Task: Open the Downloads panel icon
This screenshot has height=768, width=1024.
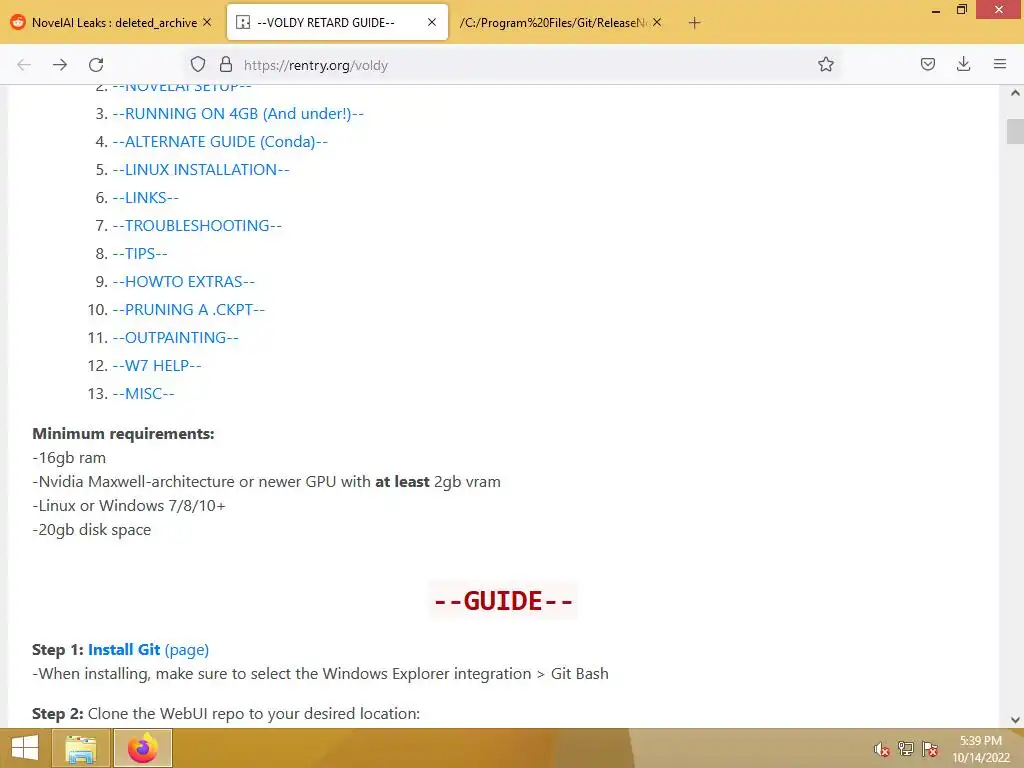Action: pyautogui.click(x=963, y=64)
